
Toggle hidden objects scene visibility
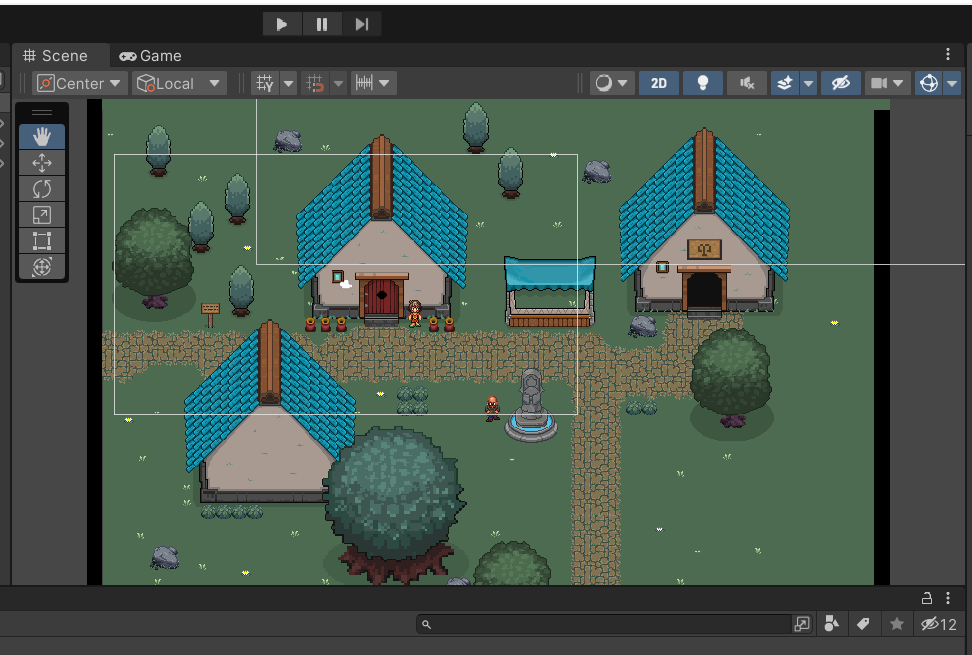841,83
